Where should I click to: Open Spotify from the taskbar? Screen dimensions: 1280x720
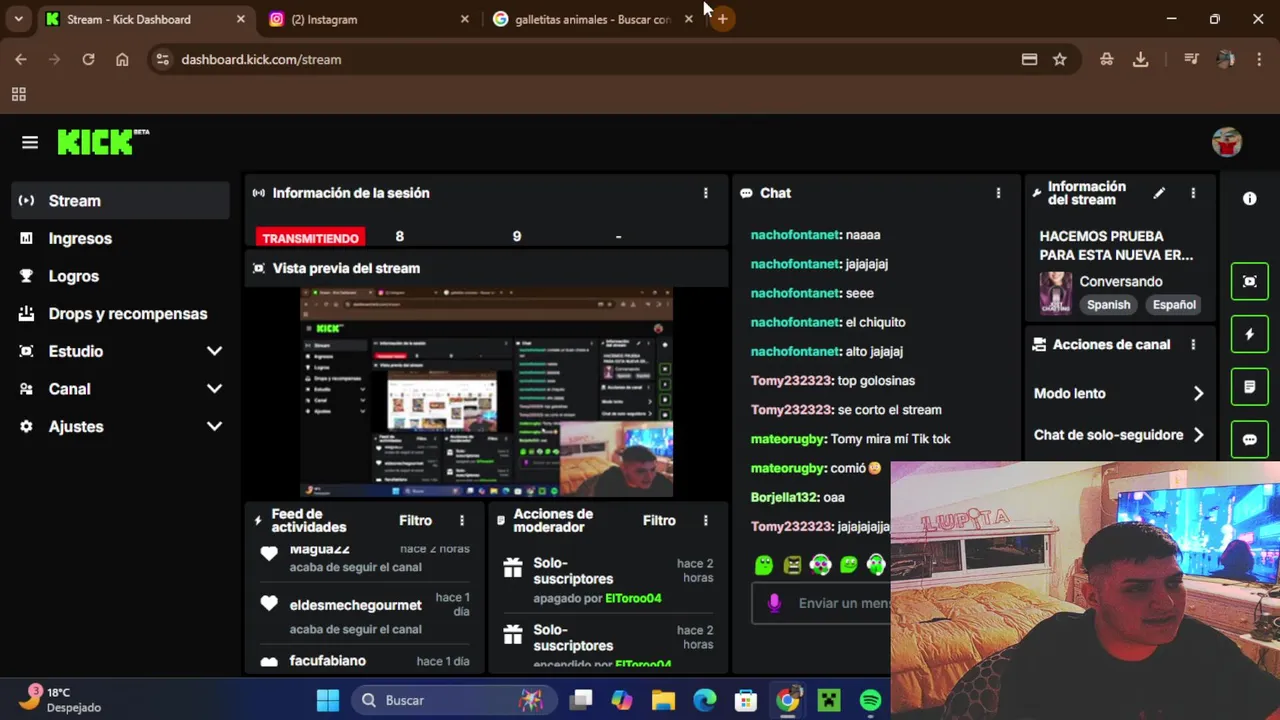[871, 700]
